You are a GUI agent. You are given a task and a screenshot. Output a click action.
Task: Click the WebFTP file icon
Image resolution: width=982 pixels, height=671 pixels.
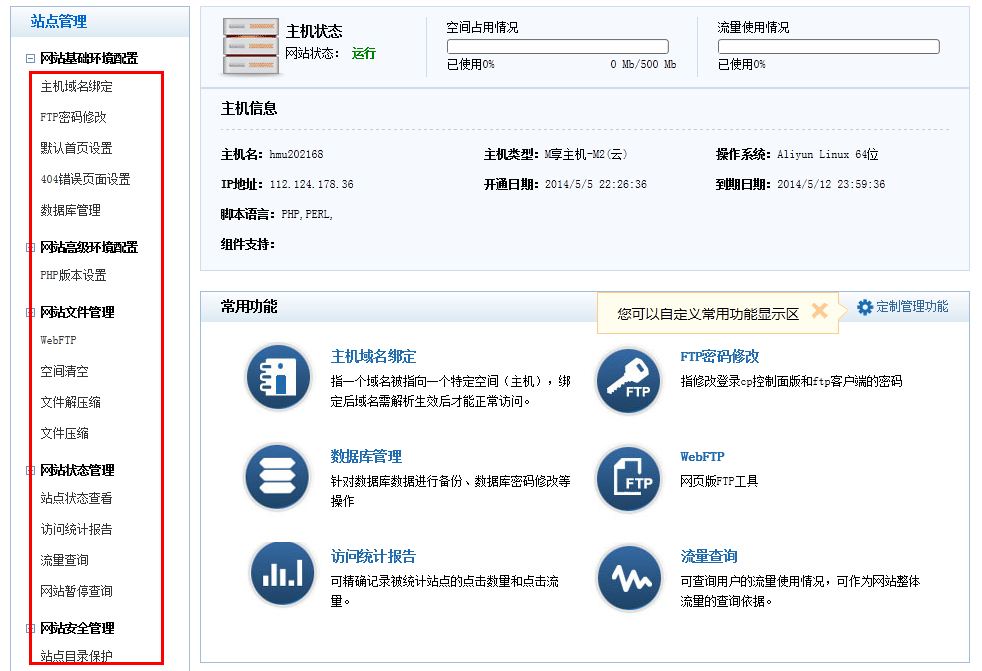(629, 479)
